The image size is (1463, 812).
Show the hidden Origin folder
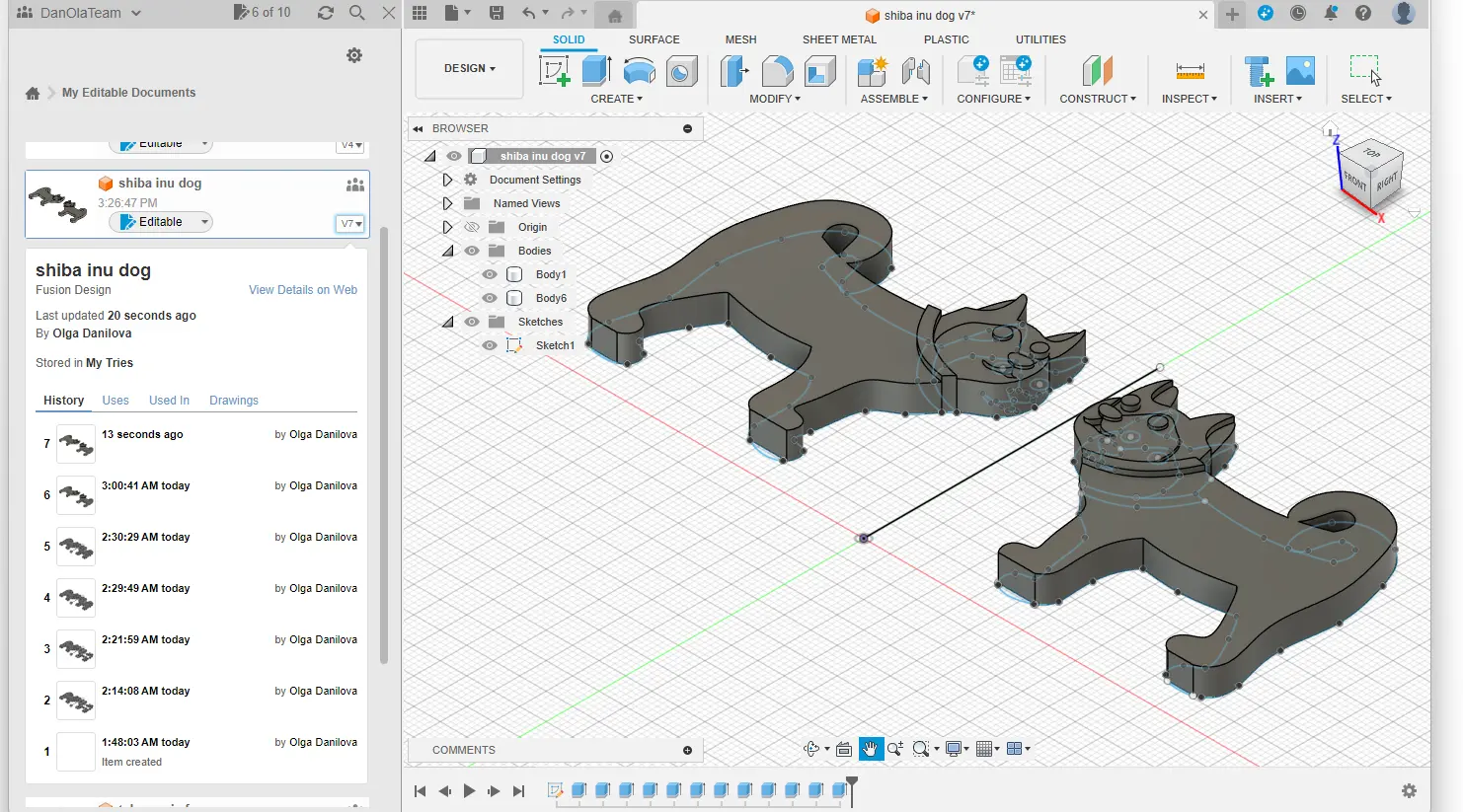pyautogui.click(x=472, y=227)
